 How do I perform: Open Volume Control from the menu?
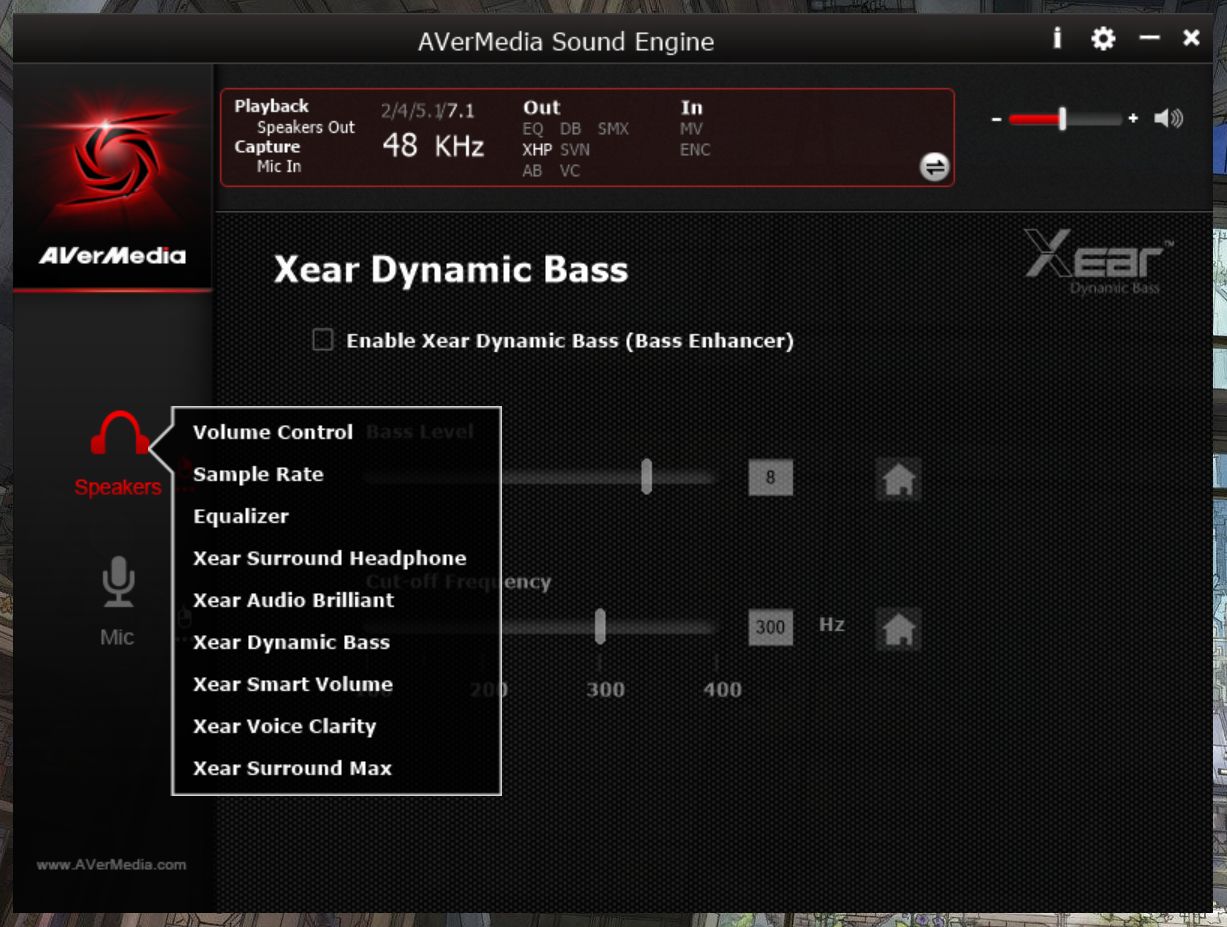[x=273, y=432]
